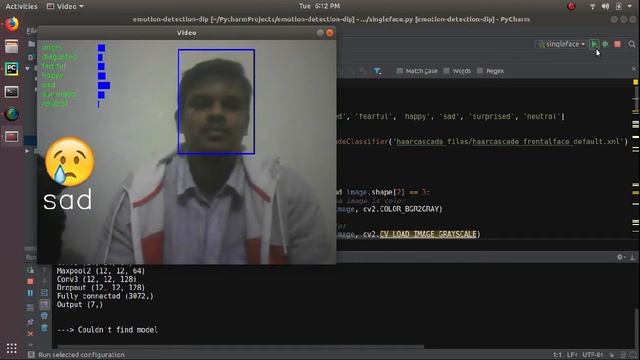The height and width of the screenshot is (360, 640).
Task: Click the battery icon in system tray
Action: tap(619, 6)
